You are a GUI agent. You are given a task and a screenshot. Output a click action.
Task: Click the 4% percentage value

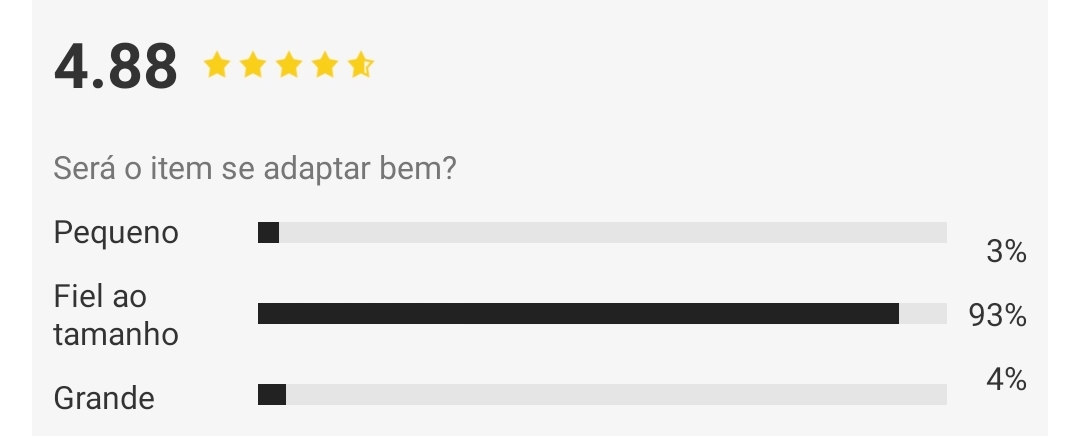click(x=1006, y=379)
